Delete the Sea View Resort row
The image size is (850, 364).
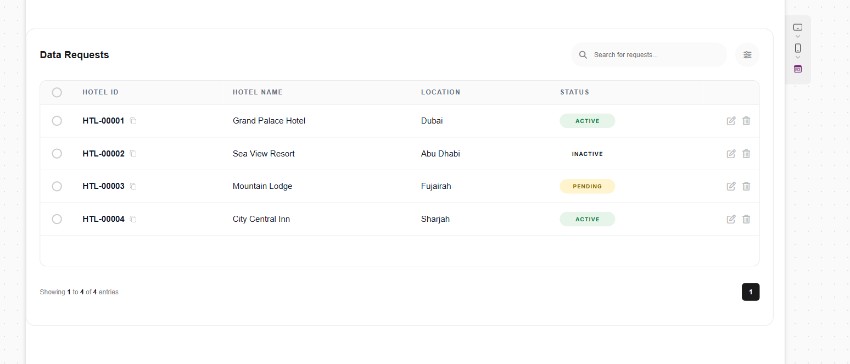pyautogui.click(x=746, y=154)
